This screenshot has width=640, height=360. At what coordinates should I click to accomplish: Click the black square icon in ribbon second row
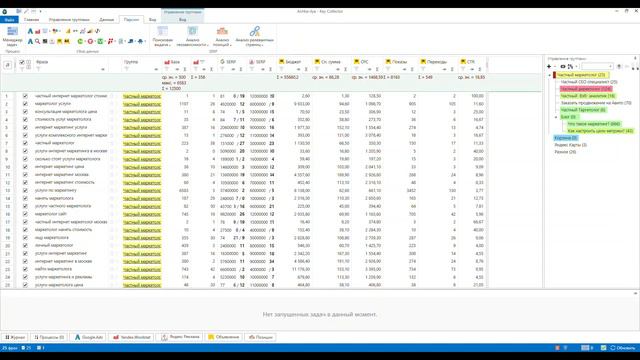(x=45, y=41)
